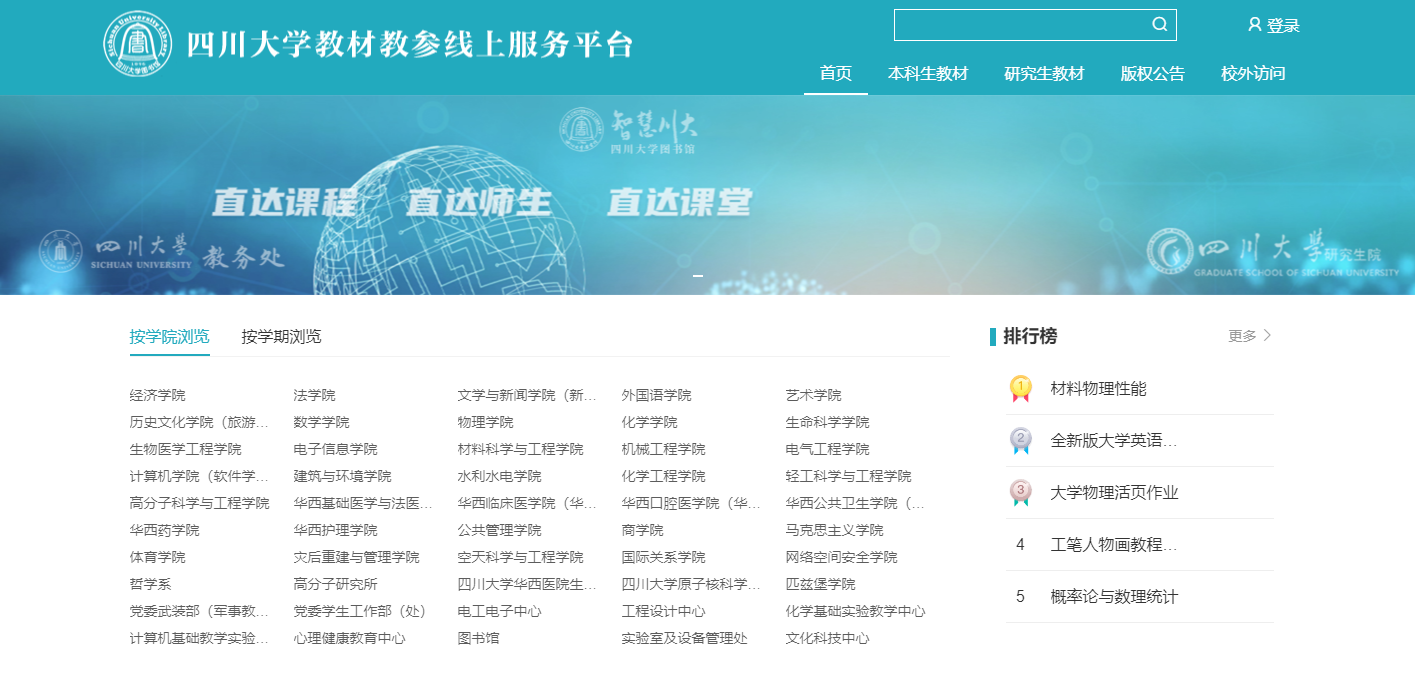
Task: Switch to the 按学期浏览 tab
Action: (x=282, y=336)
